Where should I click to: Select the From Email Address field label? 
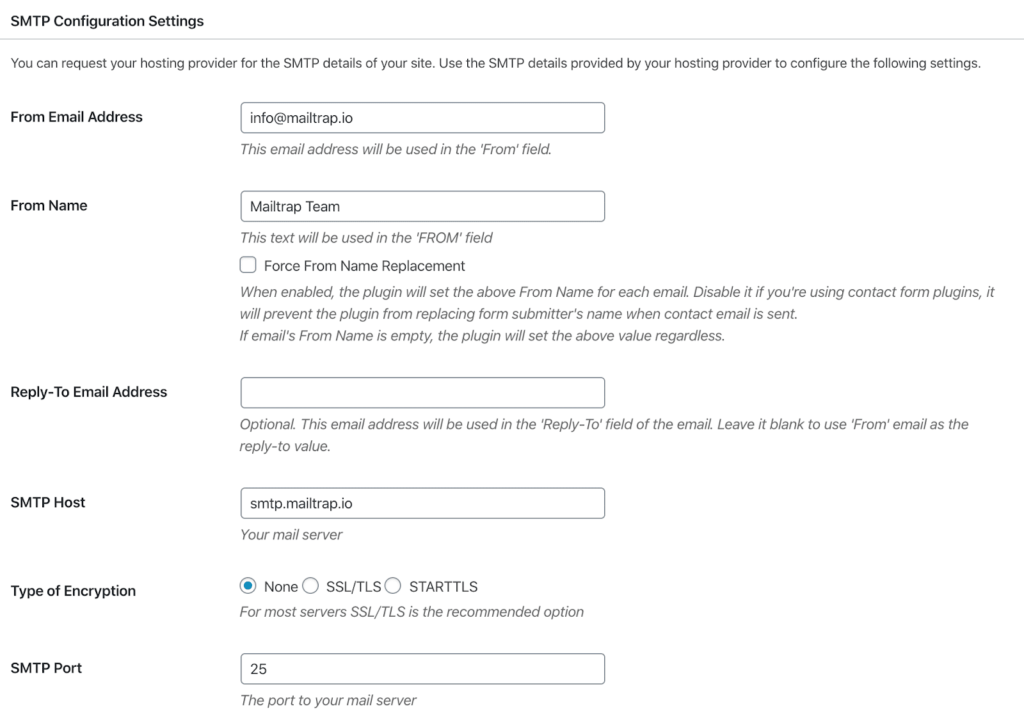76,116
